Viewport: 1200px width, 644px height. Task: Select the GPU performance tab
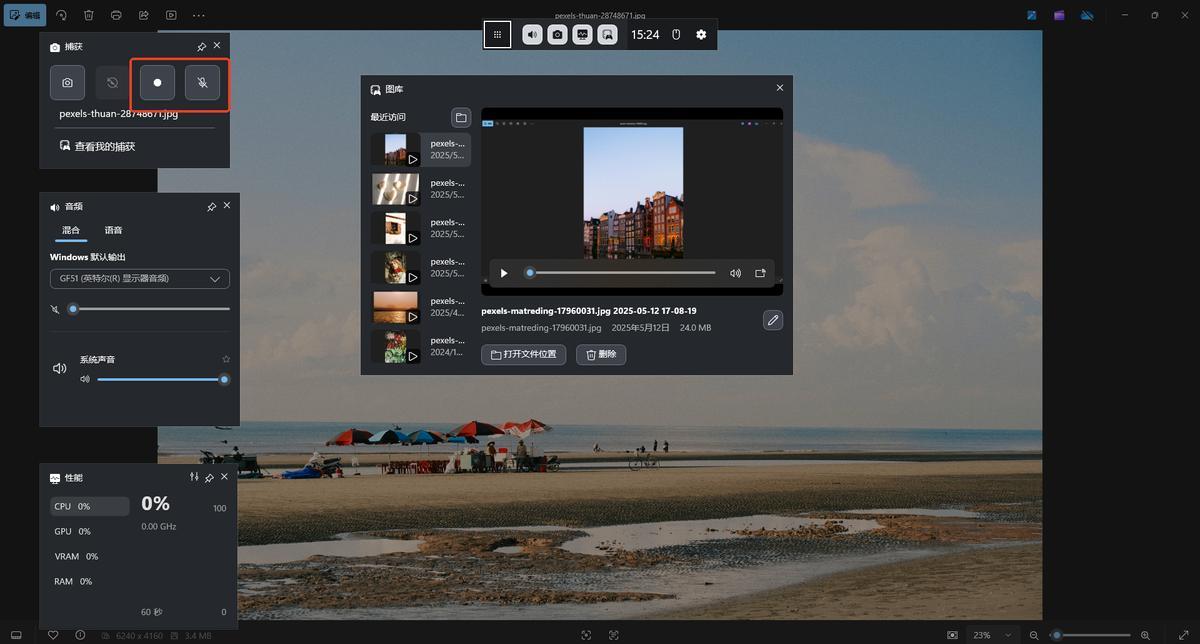click(72, 532)
